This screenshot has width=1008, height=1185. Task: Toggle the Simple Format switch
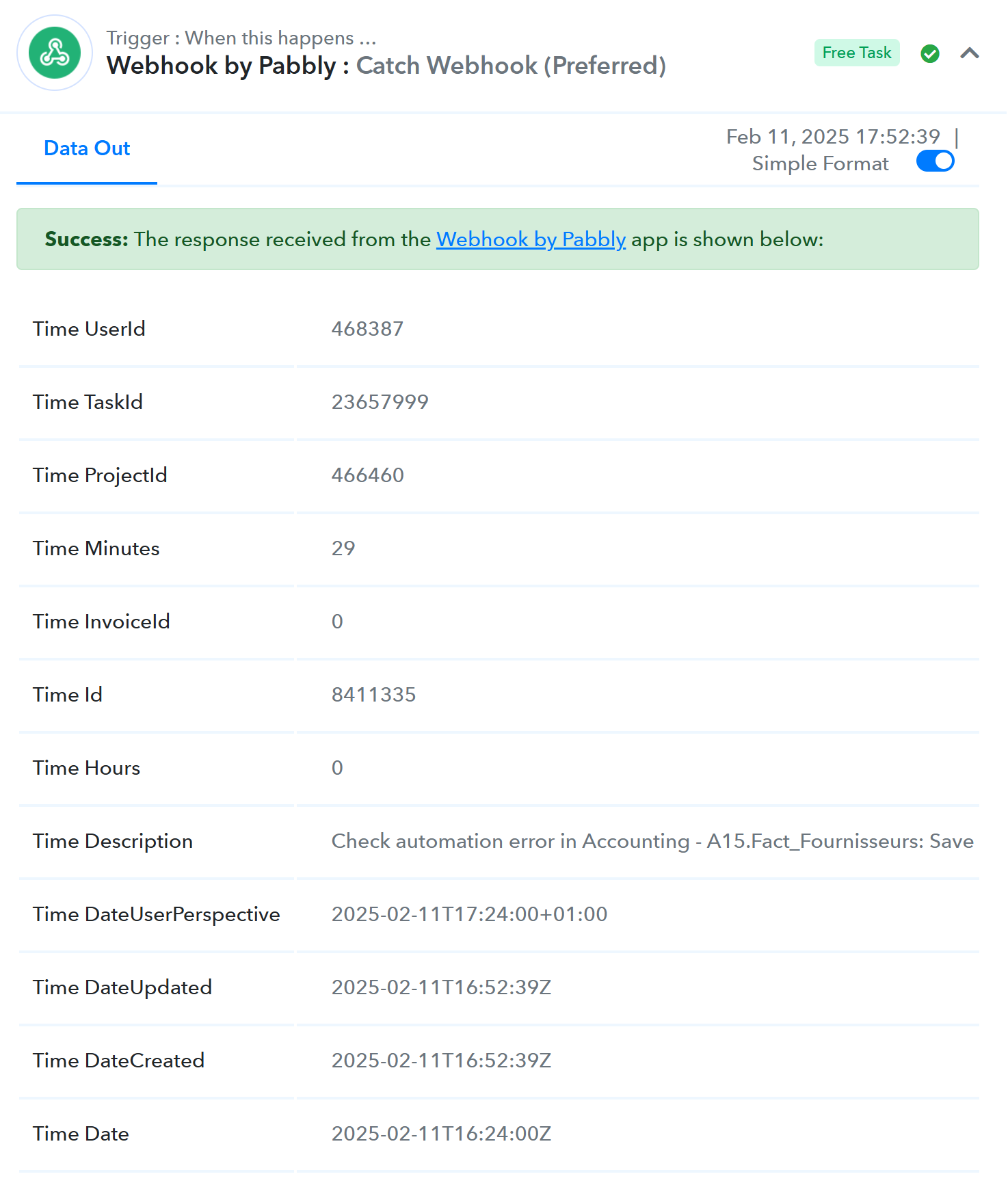(935, 161)
